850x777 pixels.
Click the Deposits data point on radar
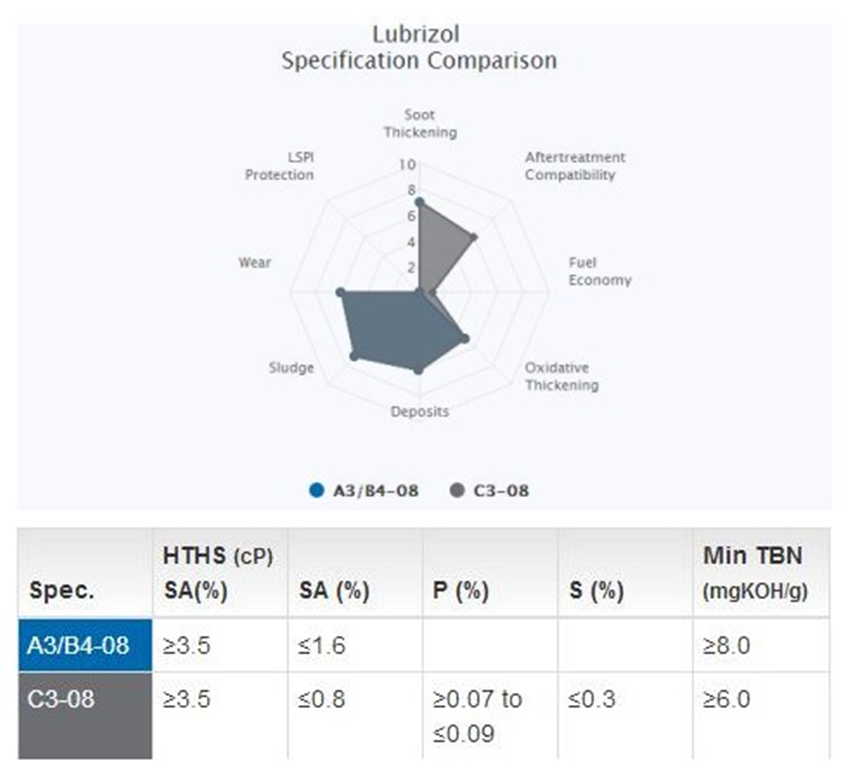point(419,370)
